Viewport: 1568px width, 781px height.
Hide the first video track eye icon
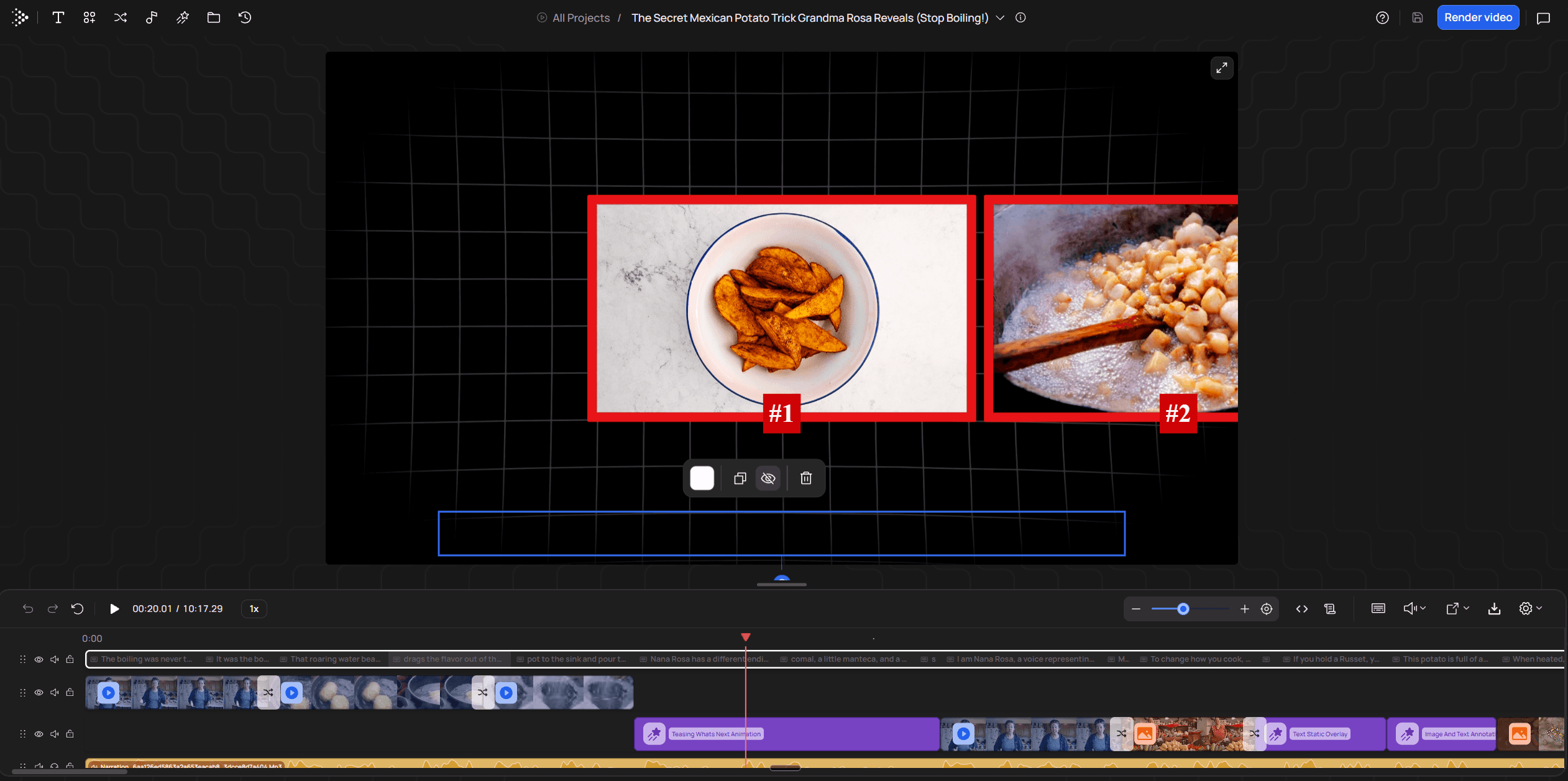(x=39, y=692)
